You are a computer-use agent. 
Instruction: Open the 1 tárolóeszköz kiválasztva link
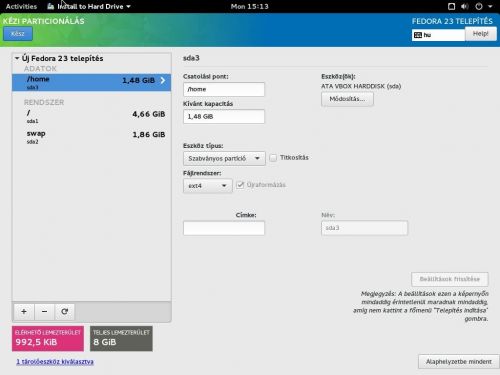pos(55,362)
